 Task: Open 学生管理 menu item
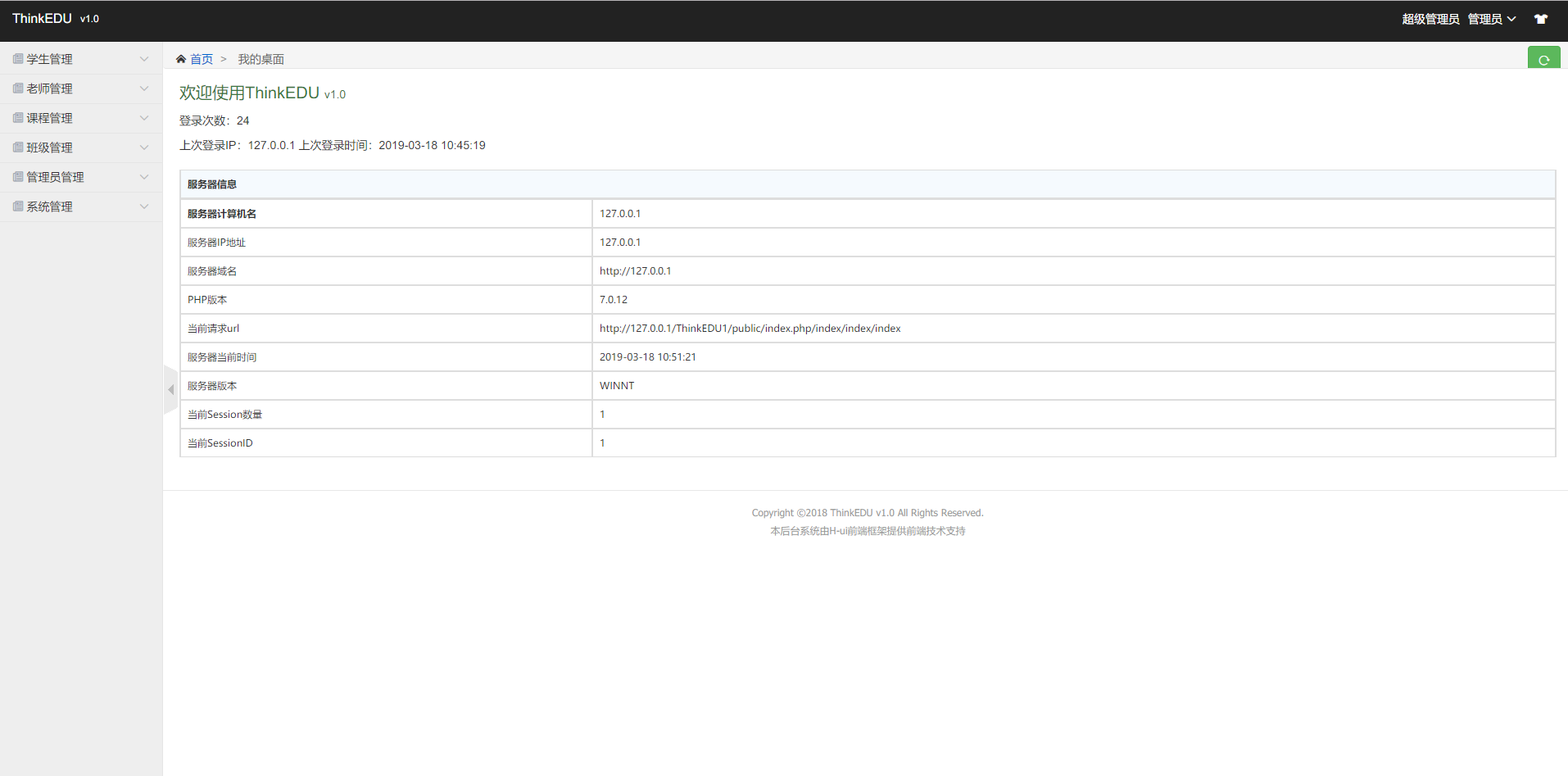[x=81, y=59]
